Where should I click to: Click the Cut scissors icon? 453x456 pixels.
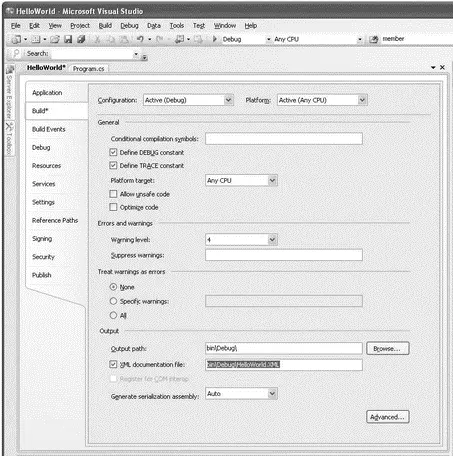[x=97, y=39]
